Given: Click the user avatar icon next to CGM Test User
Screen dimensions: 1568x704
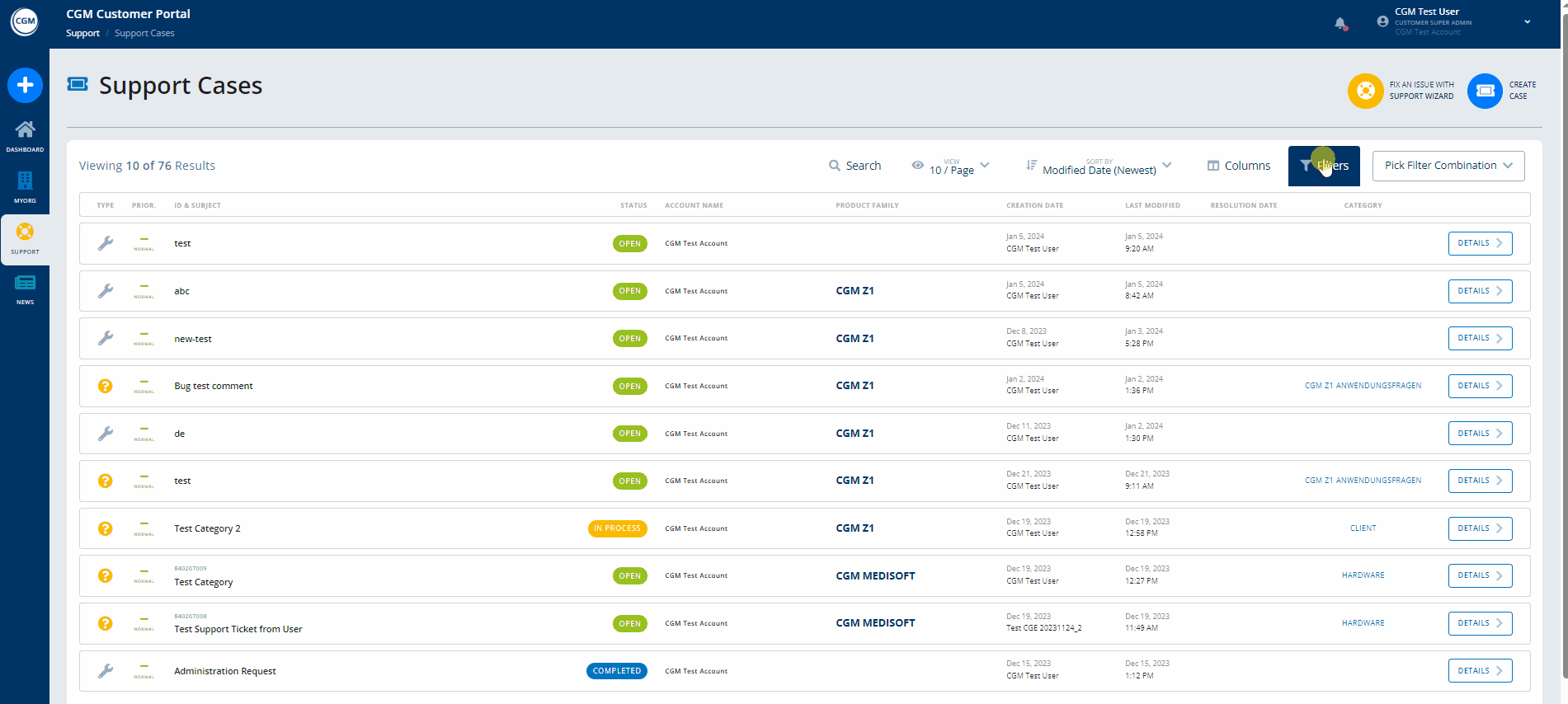Looking at the screenshot, I should click(1382, 21).
